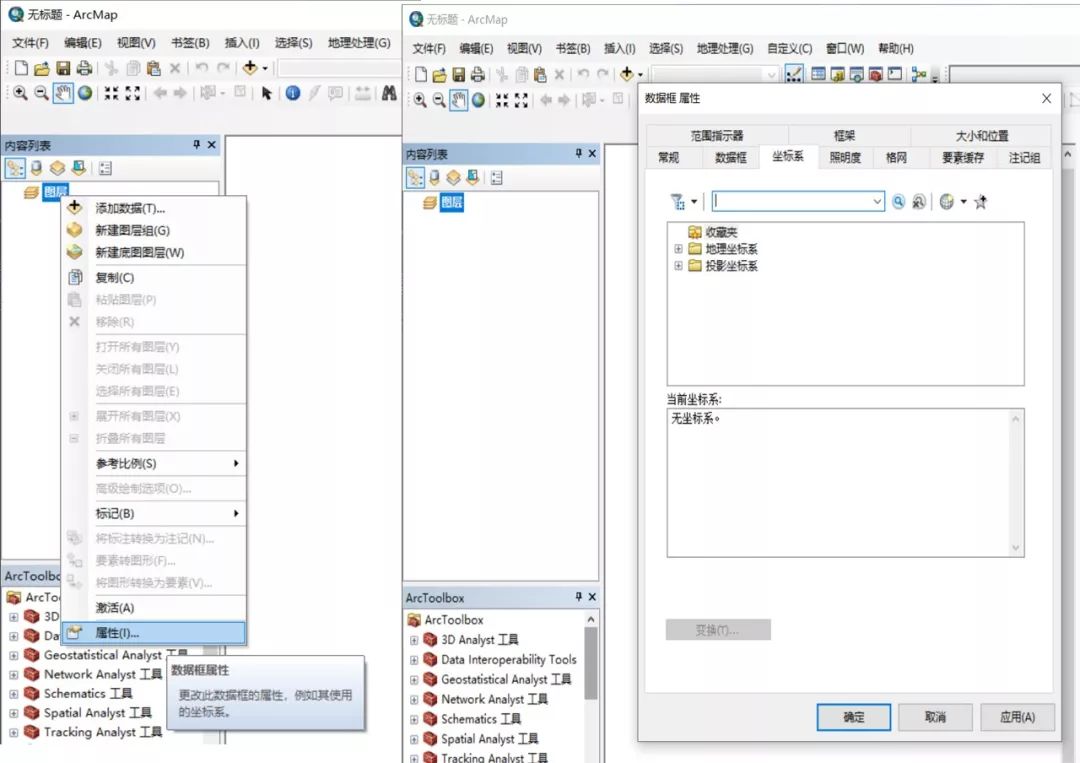Click Full Extent globe in right ArcMap window
Screen dimensions: 1080x763
pyautogui.click(x=478, y=101)
